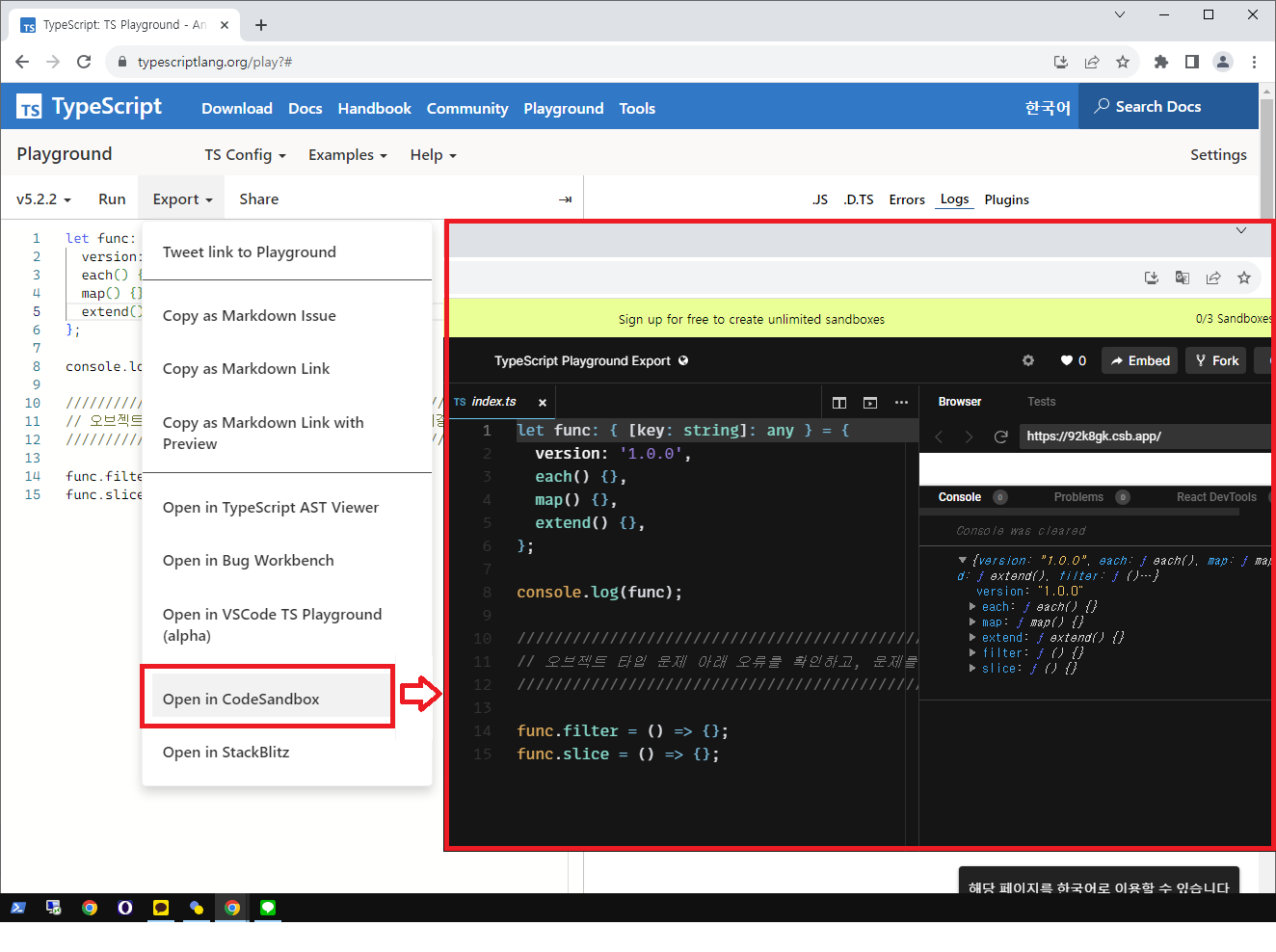Share this page using the address bar icon
The width and height of the screenshot is (1276, 952).
pyautogui.click(x=1092, y=62)
